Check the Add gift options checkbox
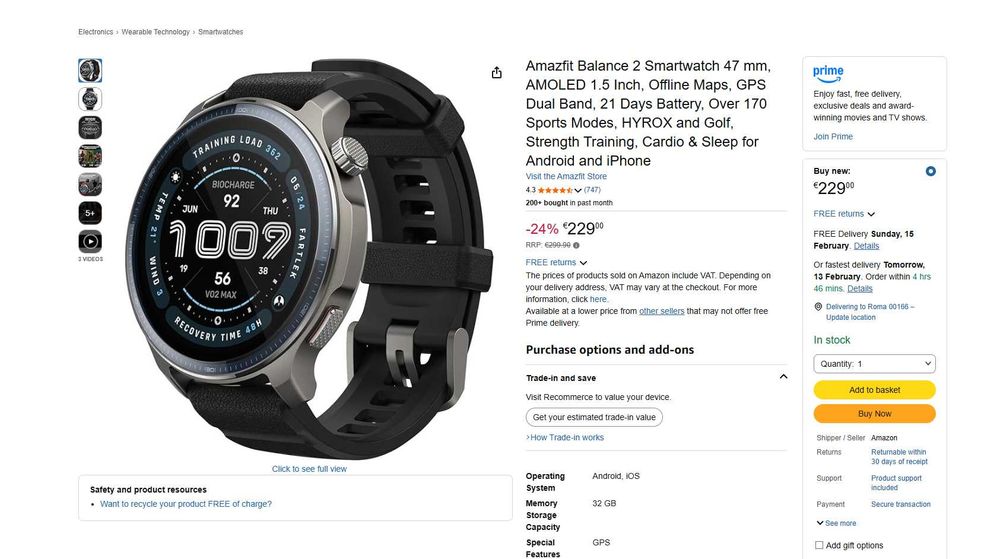The width and height of the screenshot is (1000, 559). tap(819, 545)
